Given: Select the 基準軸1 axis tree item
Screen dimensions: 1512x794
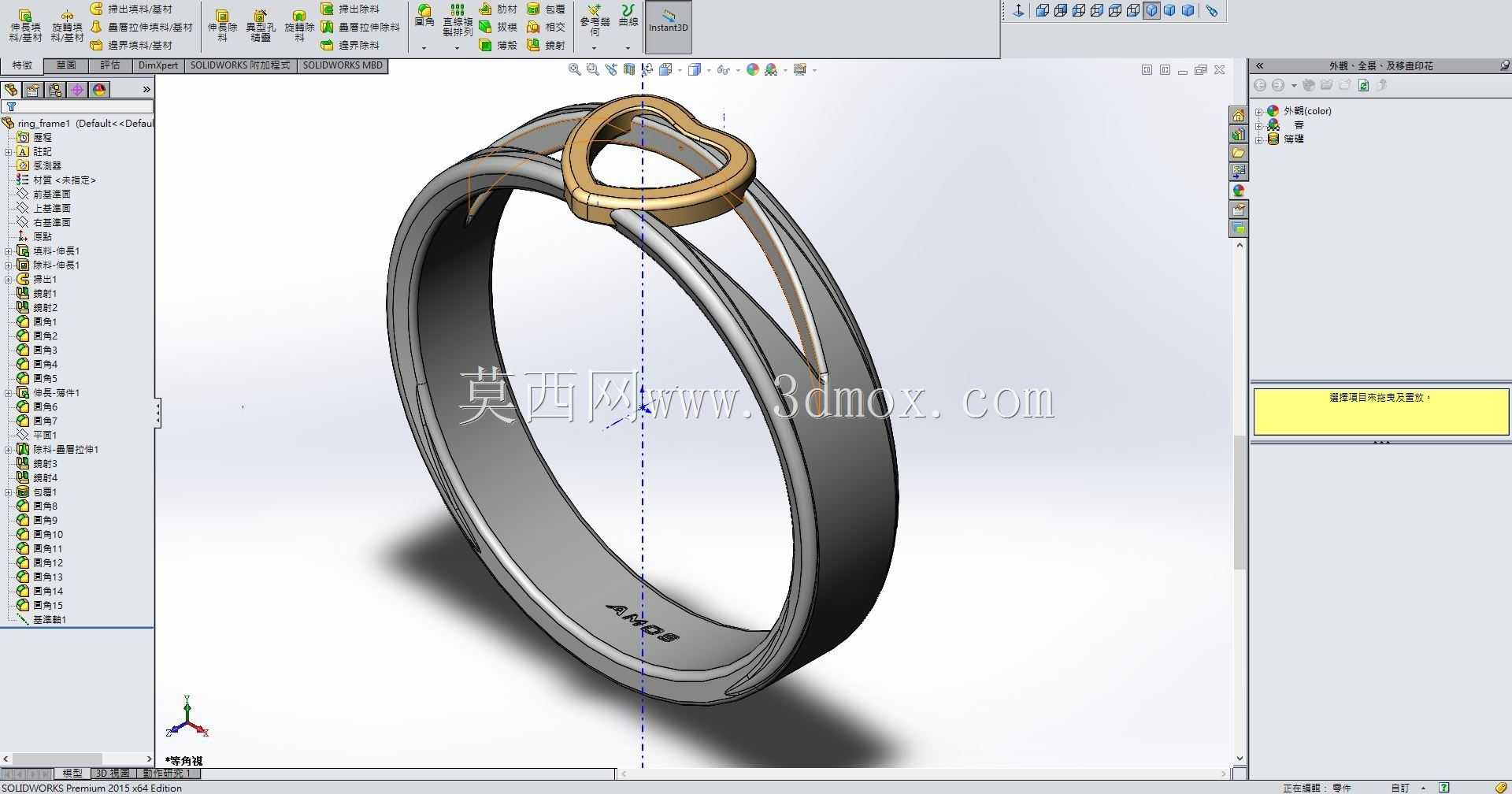Looking at the screenshot, I should click(x=42, y=619).
